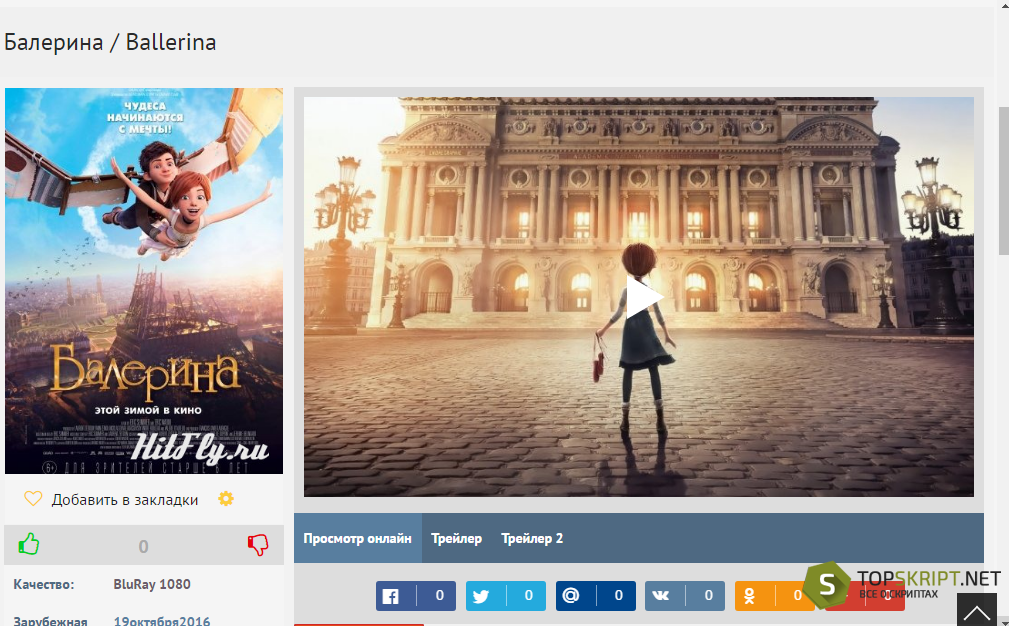Click the Facebook share count
This screenshot has height=626, width=1009.
coord(440,596)
